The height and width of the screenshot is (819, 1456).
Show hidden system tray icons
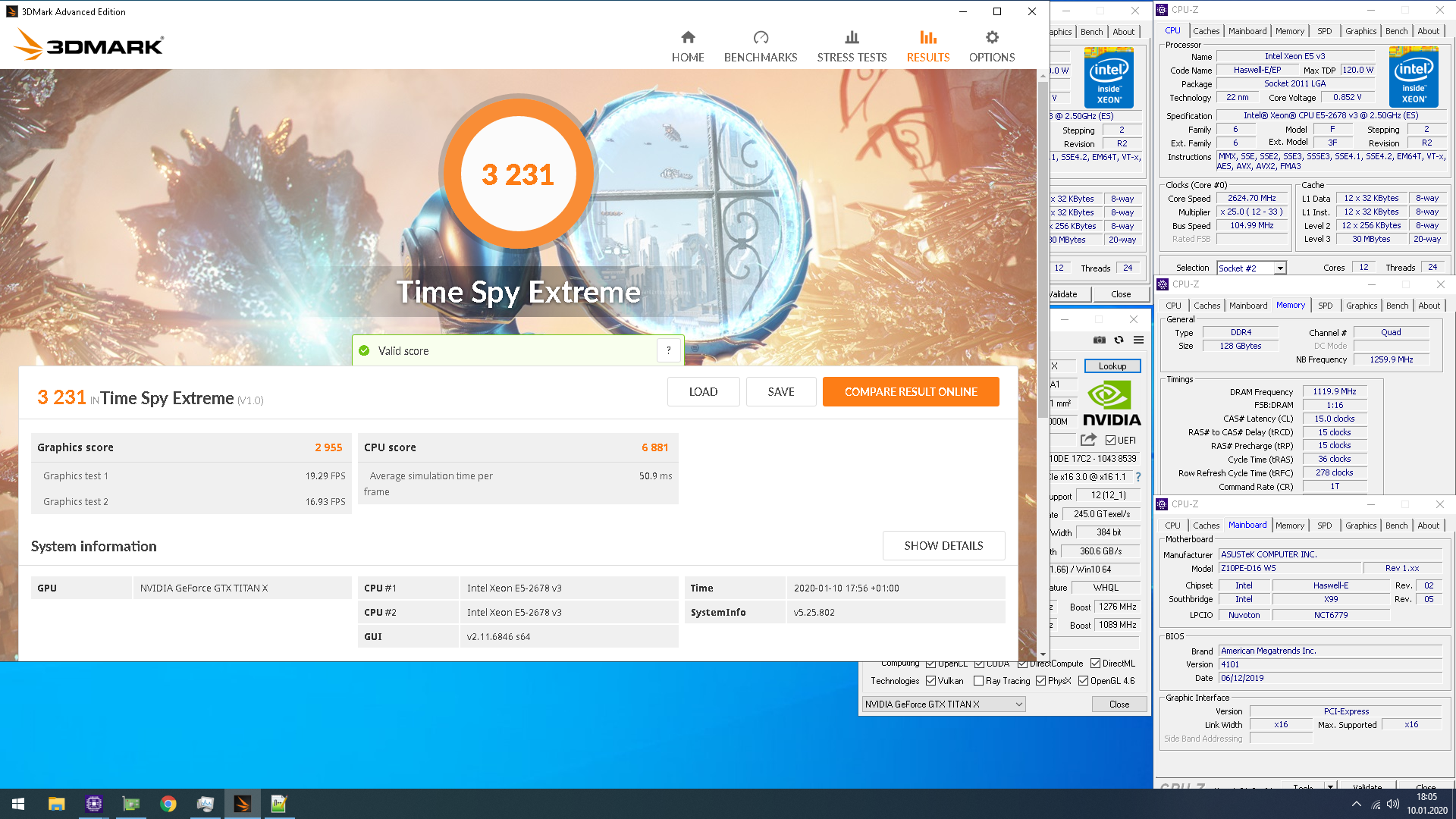coord(1356,804)
